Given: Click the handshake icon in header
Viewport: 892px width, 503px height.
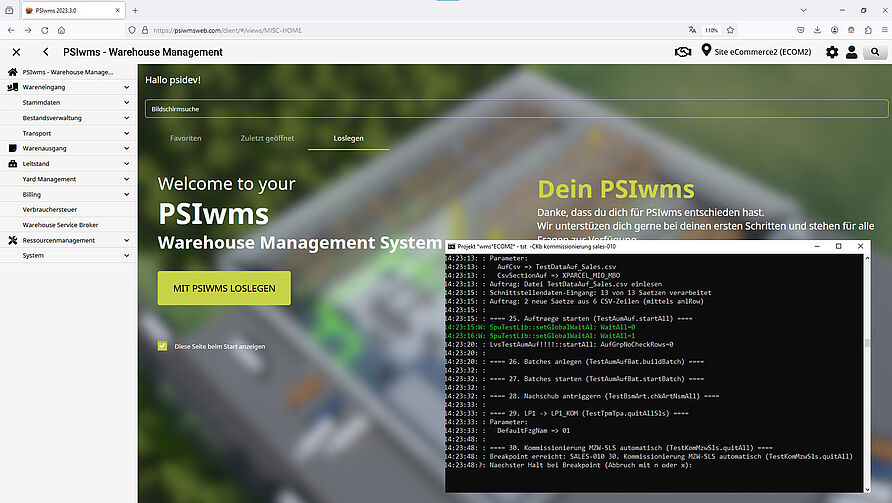Looking at the screenshot, I should coord(683,52).
